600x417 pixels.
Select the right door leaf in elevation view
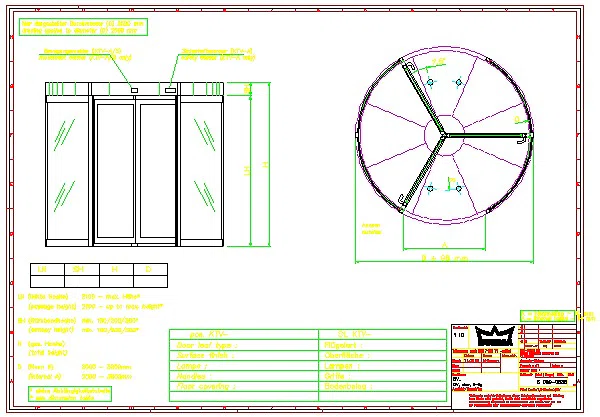[157, 171]
